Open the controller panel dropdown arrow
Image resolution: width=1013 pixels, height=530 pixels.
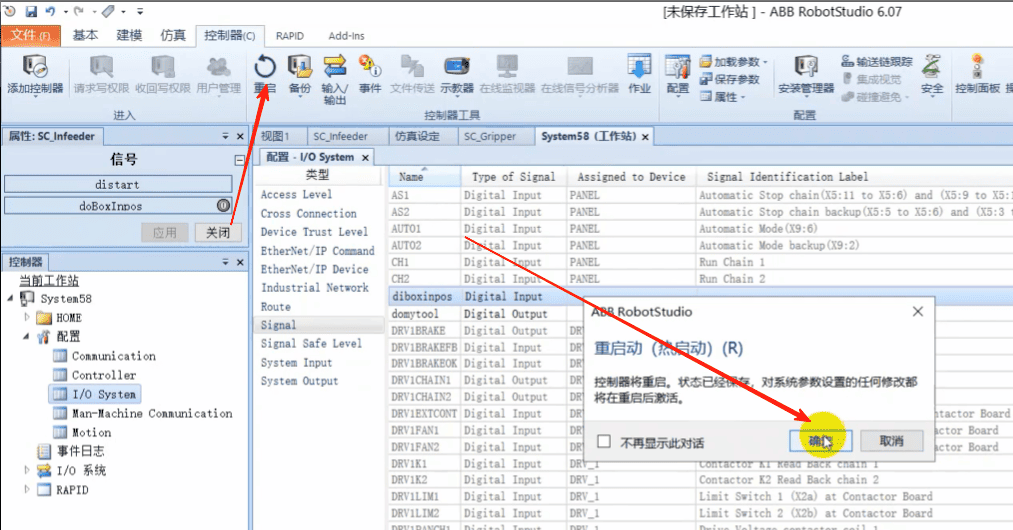tap(225, 262)
